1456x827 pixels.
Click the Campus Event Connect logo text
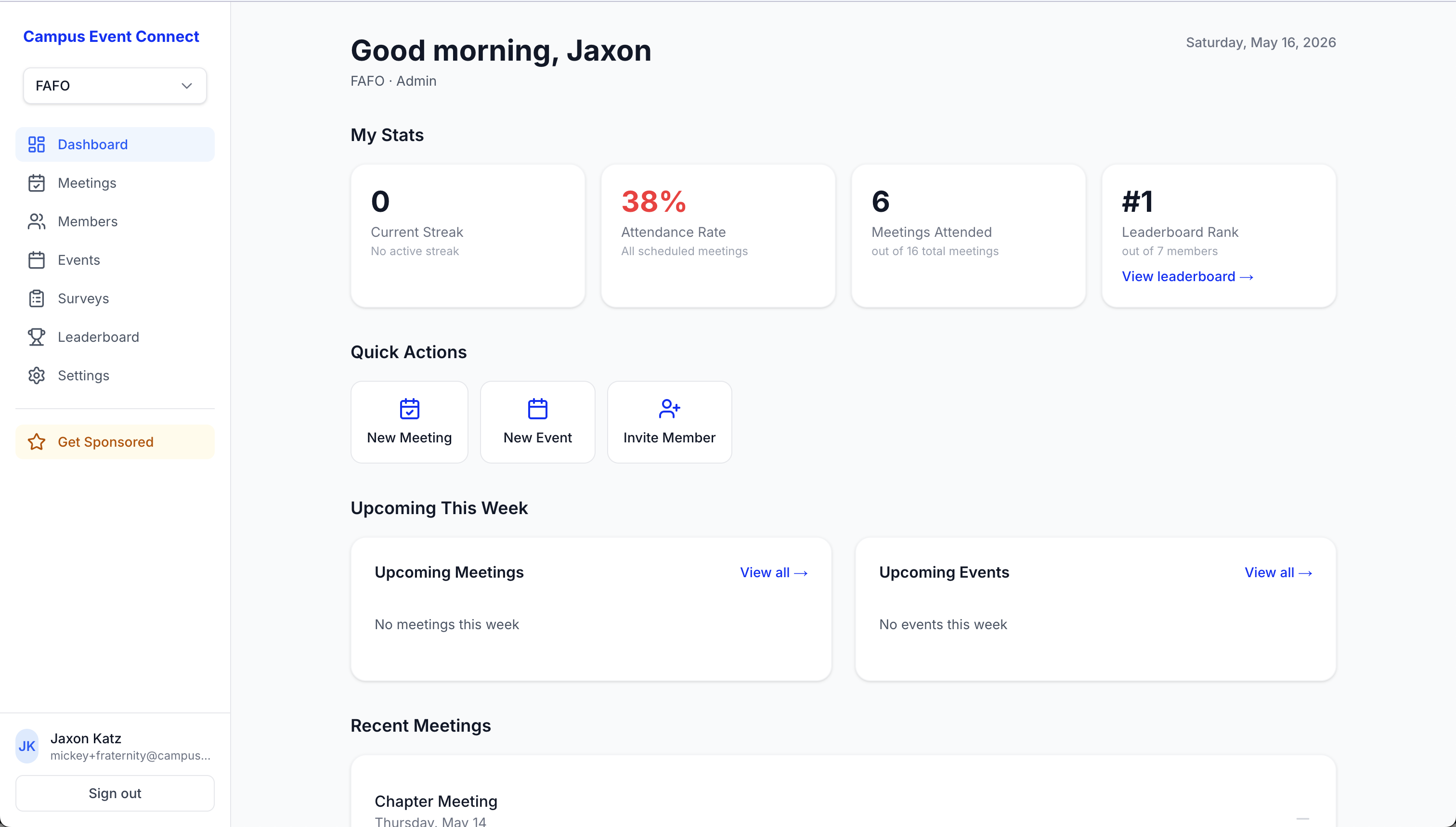pos(111,37)
